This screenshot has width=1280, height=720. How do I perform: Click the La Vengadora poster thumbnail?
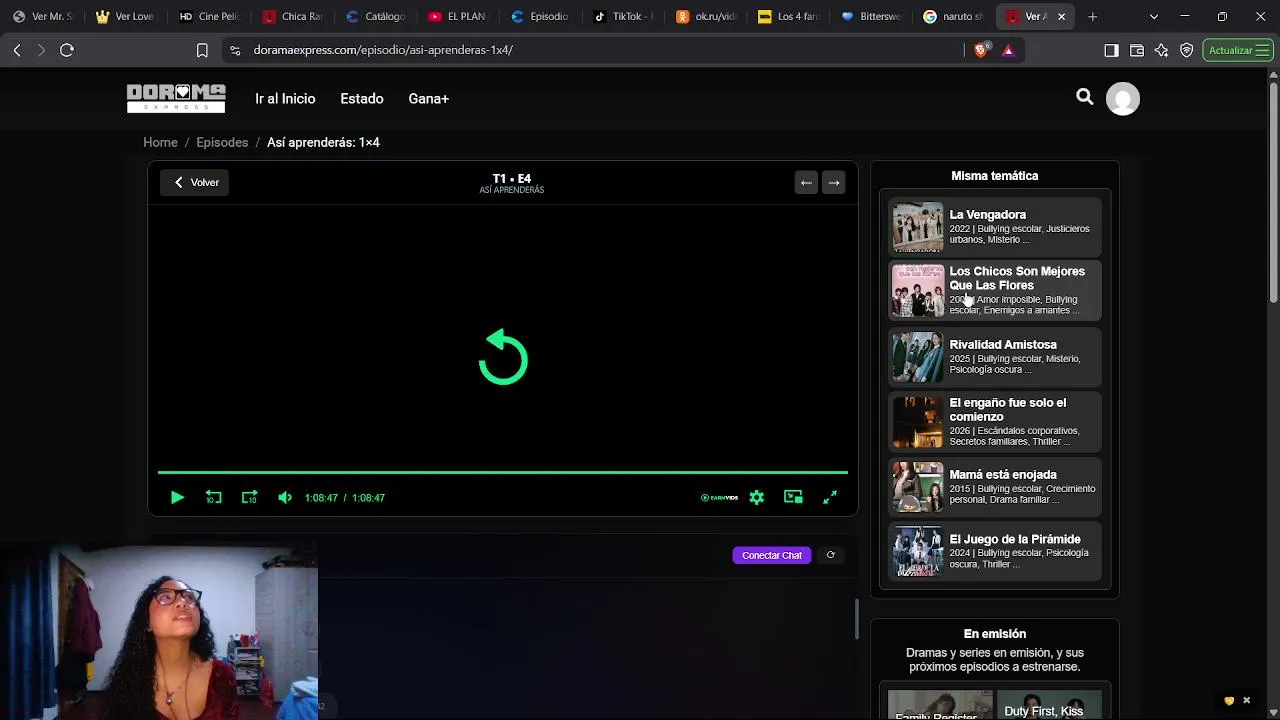918,227
